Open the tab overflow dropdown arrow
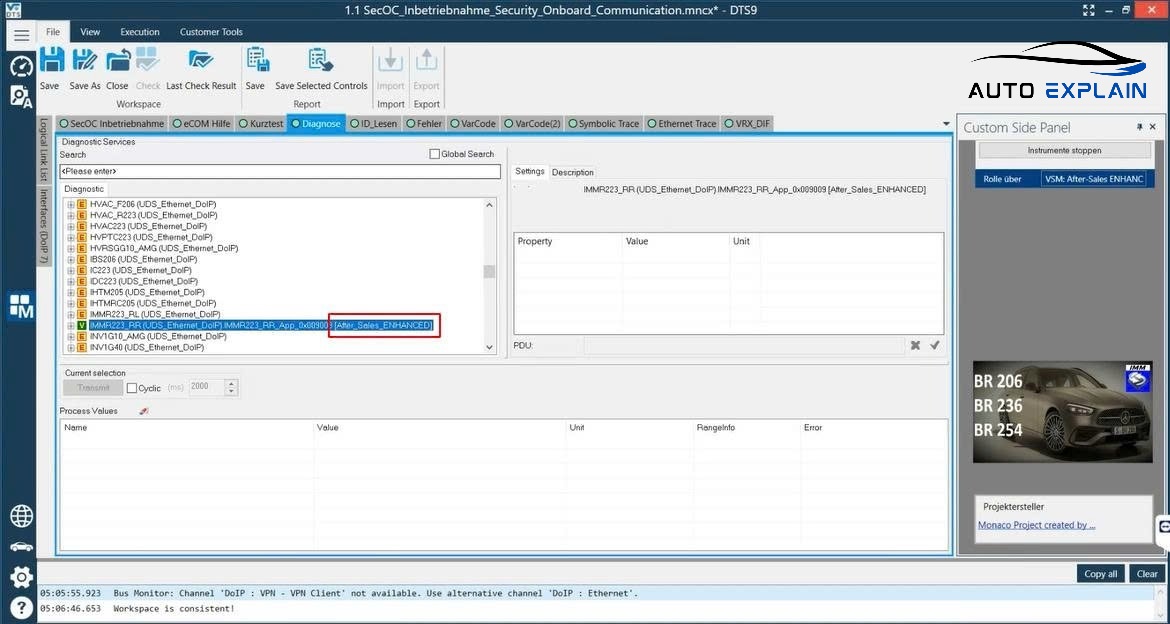 click(x=946, y=124)
